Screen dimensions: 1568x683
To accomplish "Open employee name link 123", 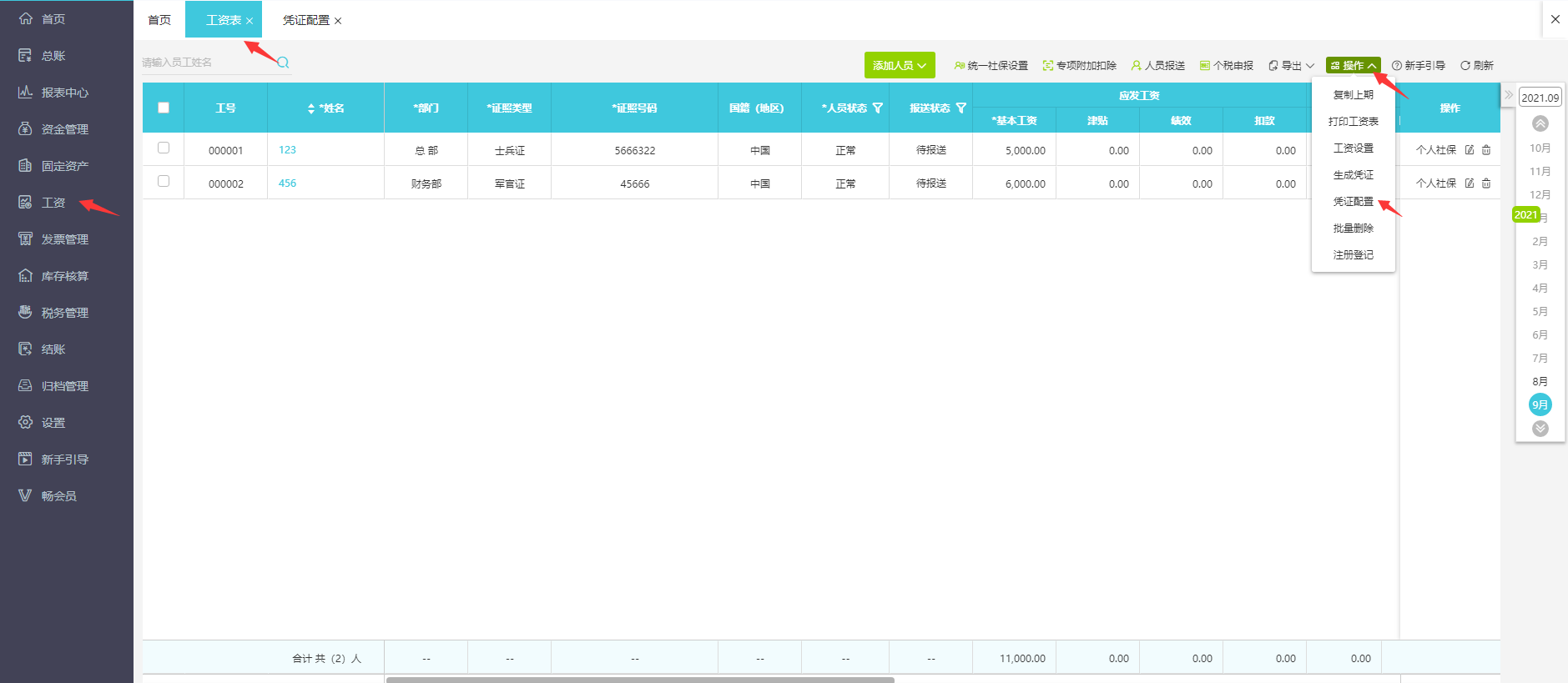I will (287, 150).
